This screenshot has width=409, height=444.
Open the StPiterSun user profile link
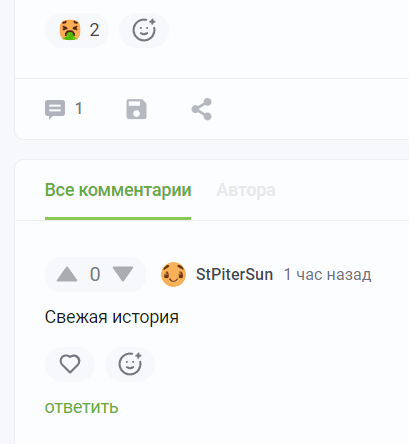234,274
